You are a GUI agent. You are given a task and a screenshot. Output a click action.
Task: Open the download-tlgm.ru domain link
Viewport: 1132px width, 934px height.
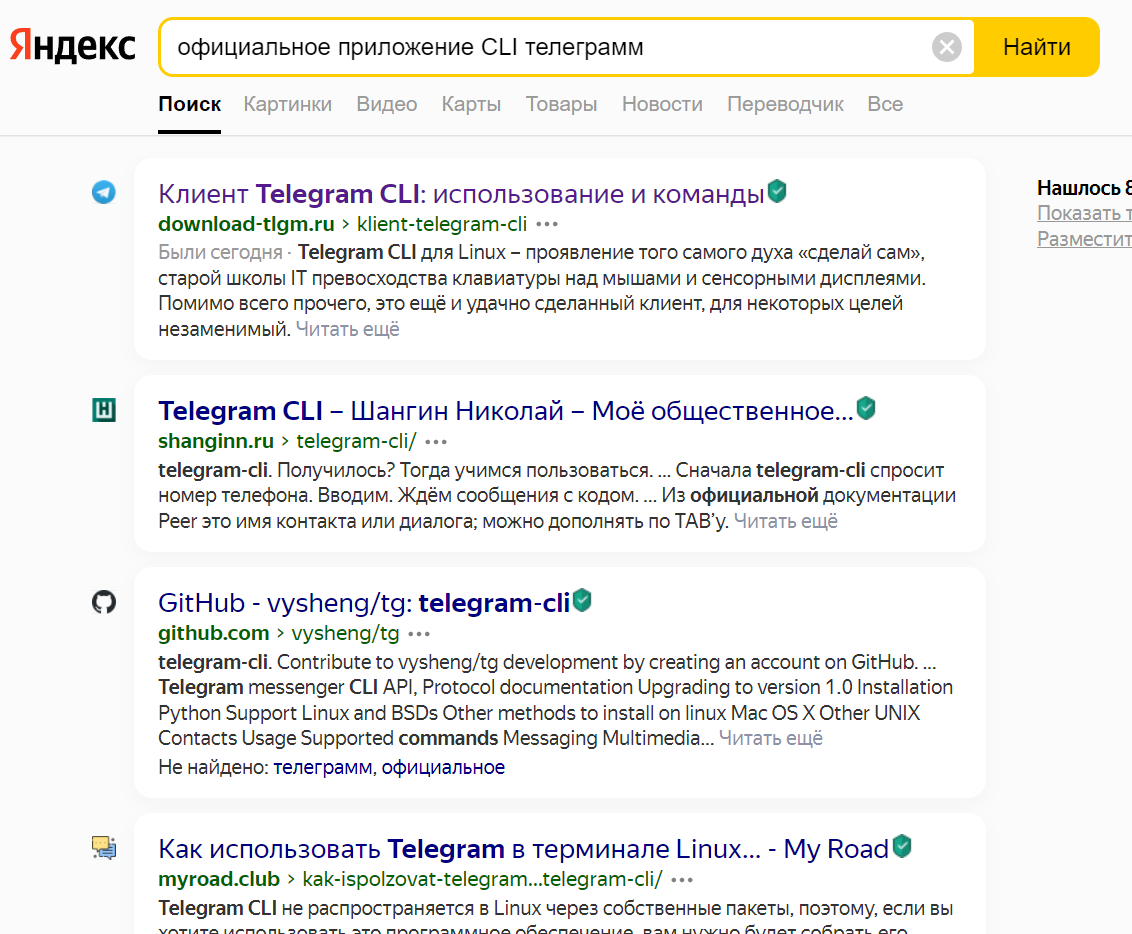246,224
